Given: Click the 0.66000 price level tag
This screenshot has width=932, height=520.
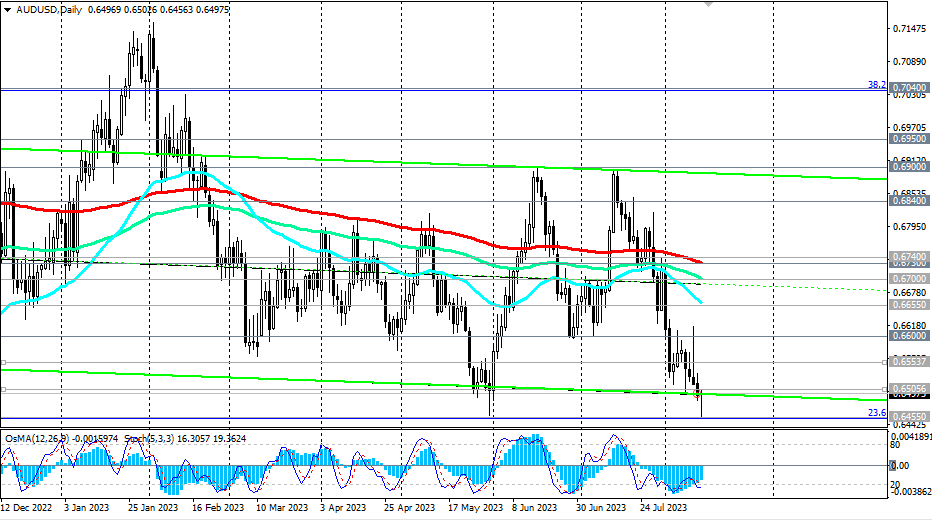Looking at the screenshot, I should [909, 336].
